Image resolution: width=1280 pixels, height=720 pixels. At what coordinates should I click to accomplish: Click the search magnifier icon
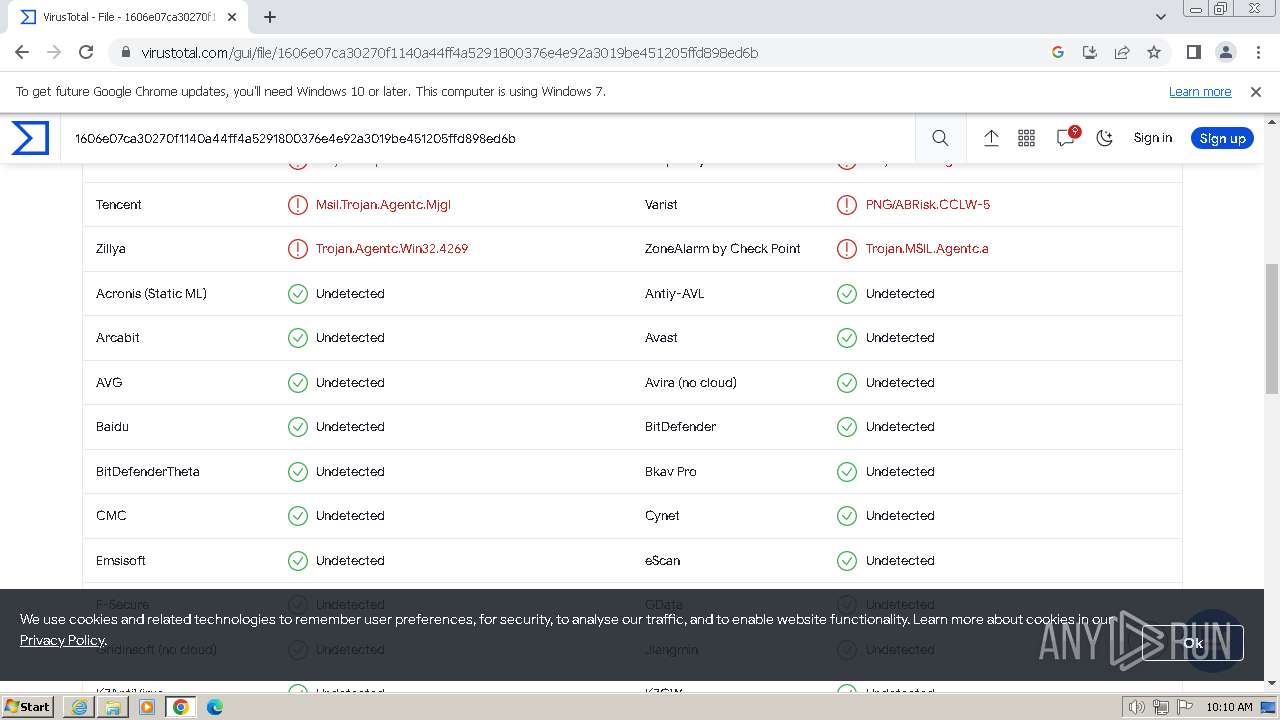[x=940, y=138]
